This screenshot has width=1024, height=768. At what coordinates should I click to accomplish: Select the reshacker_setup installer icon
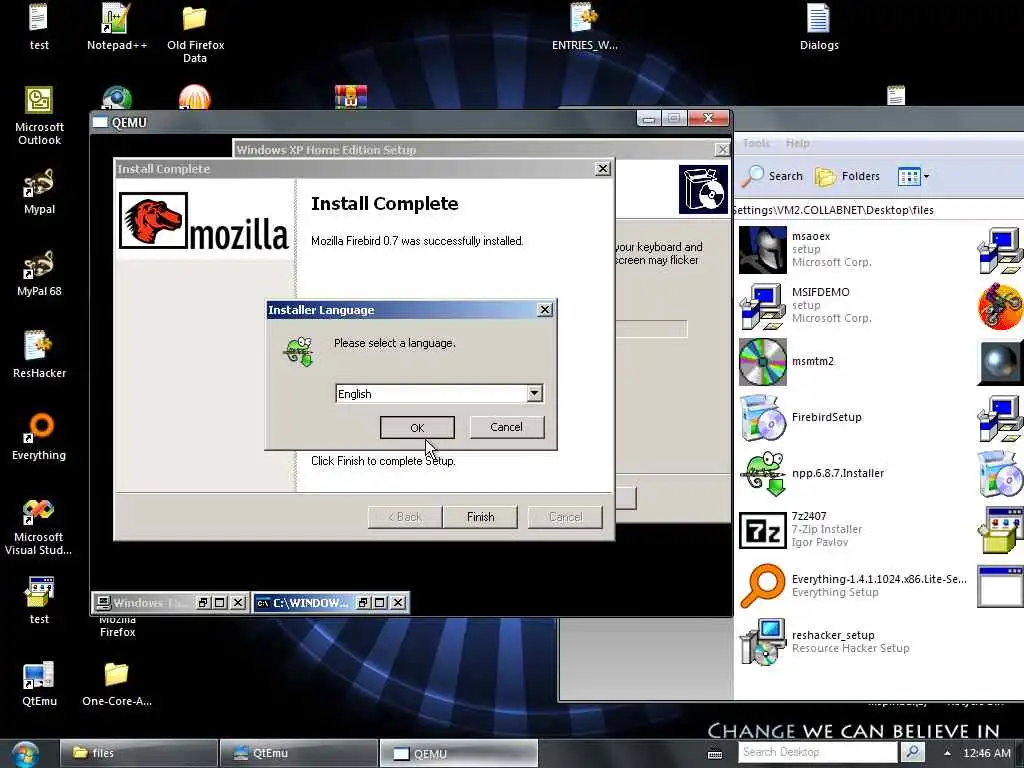coord(762,642)
